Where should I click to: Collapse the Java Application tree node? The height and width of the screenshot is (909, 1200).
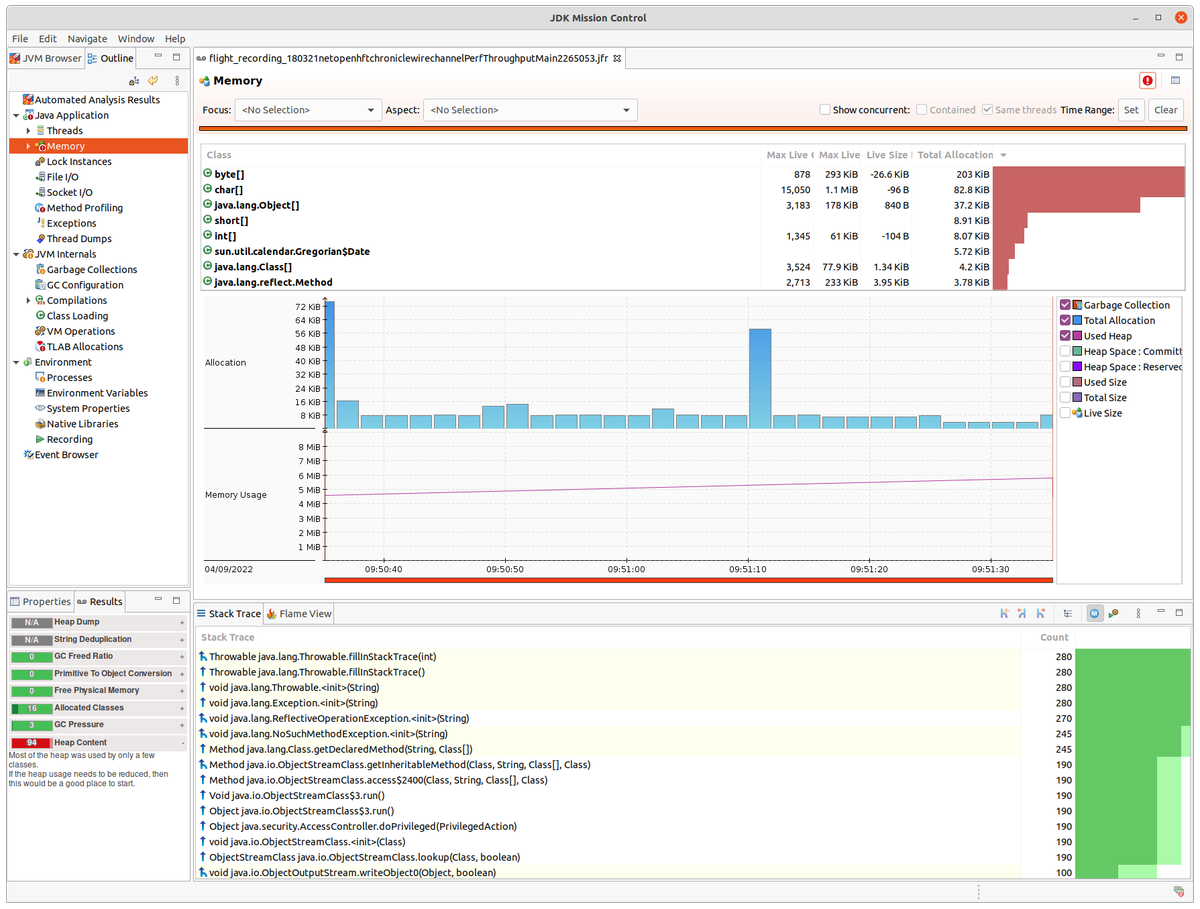tap(16, 116)
